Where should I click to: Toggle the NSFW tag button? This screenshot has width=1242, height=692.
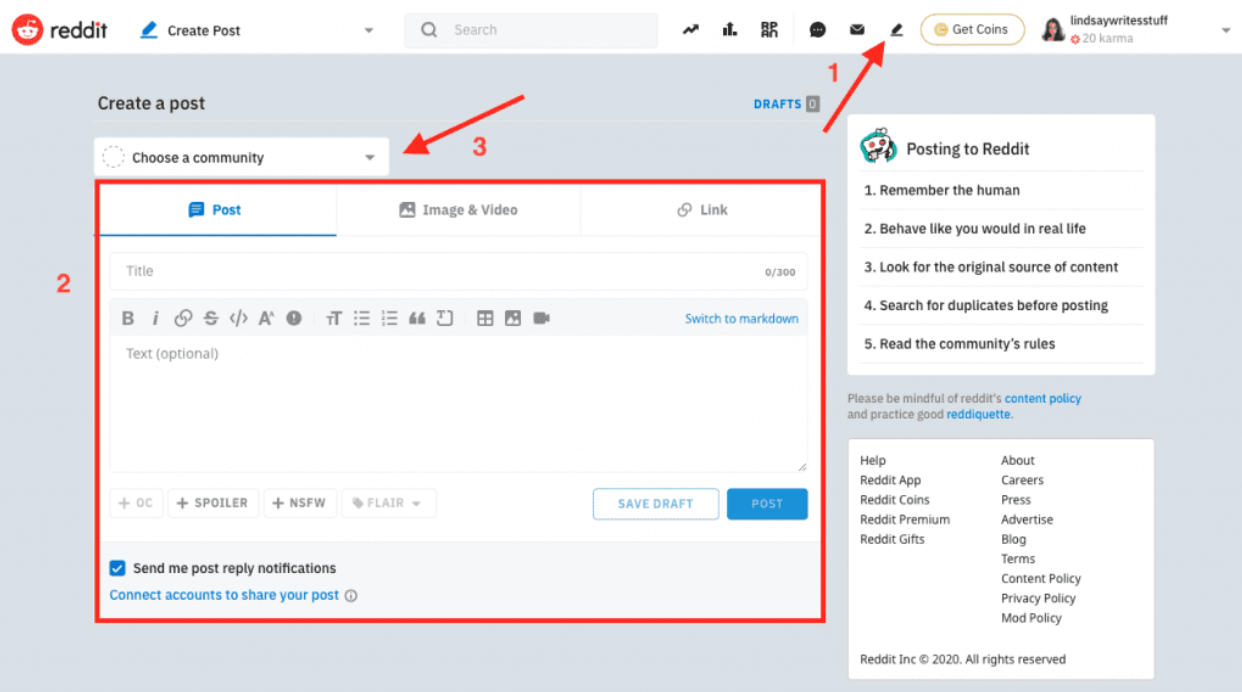point(300,503)
